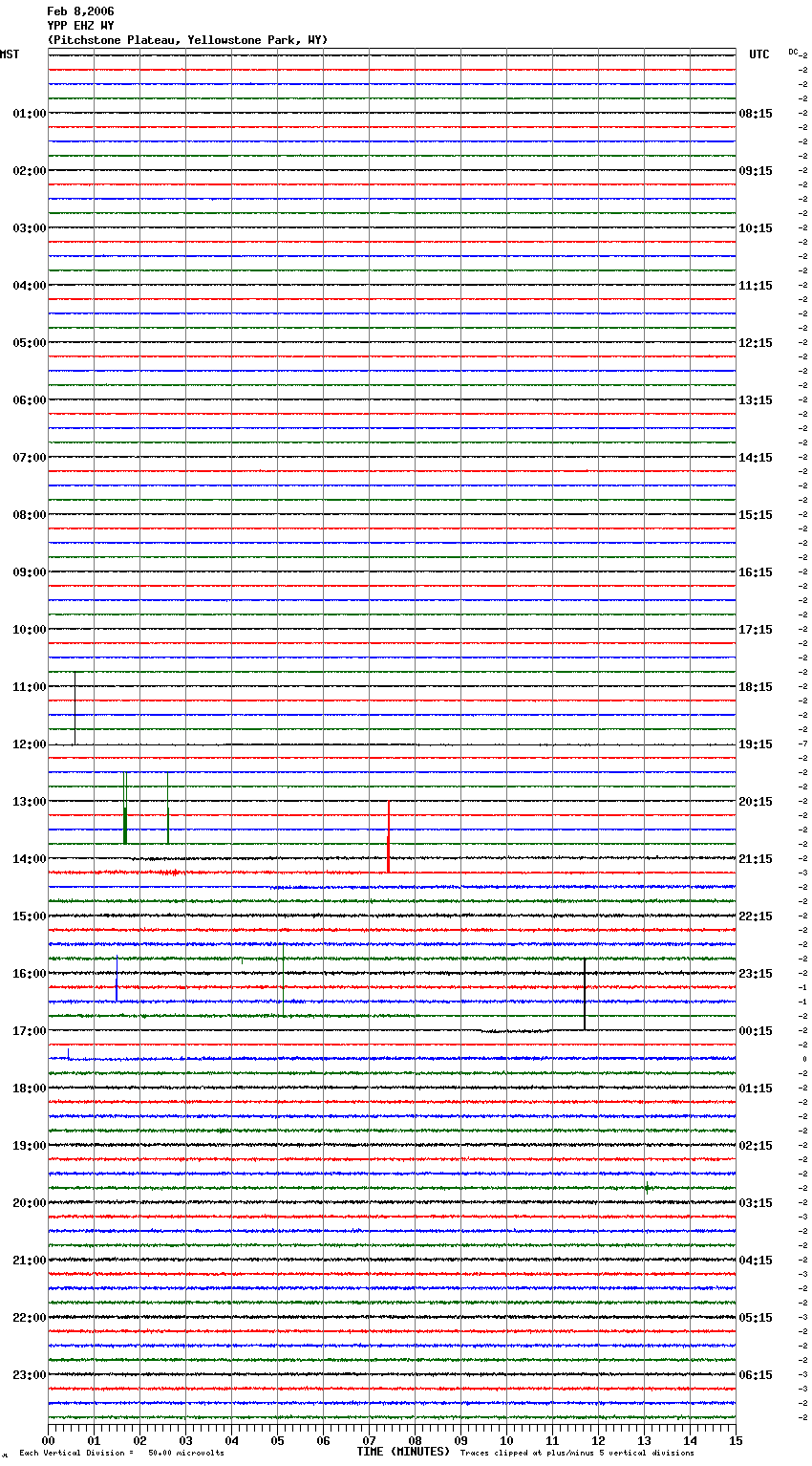
Task: Select the 23:00 MST hour label
Action: point(30,1375)
